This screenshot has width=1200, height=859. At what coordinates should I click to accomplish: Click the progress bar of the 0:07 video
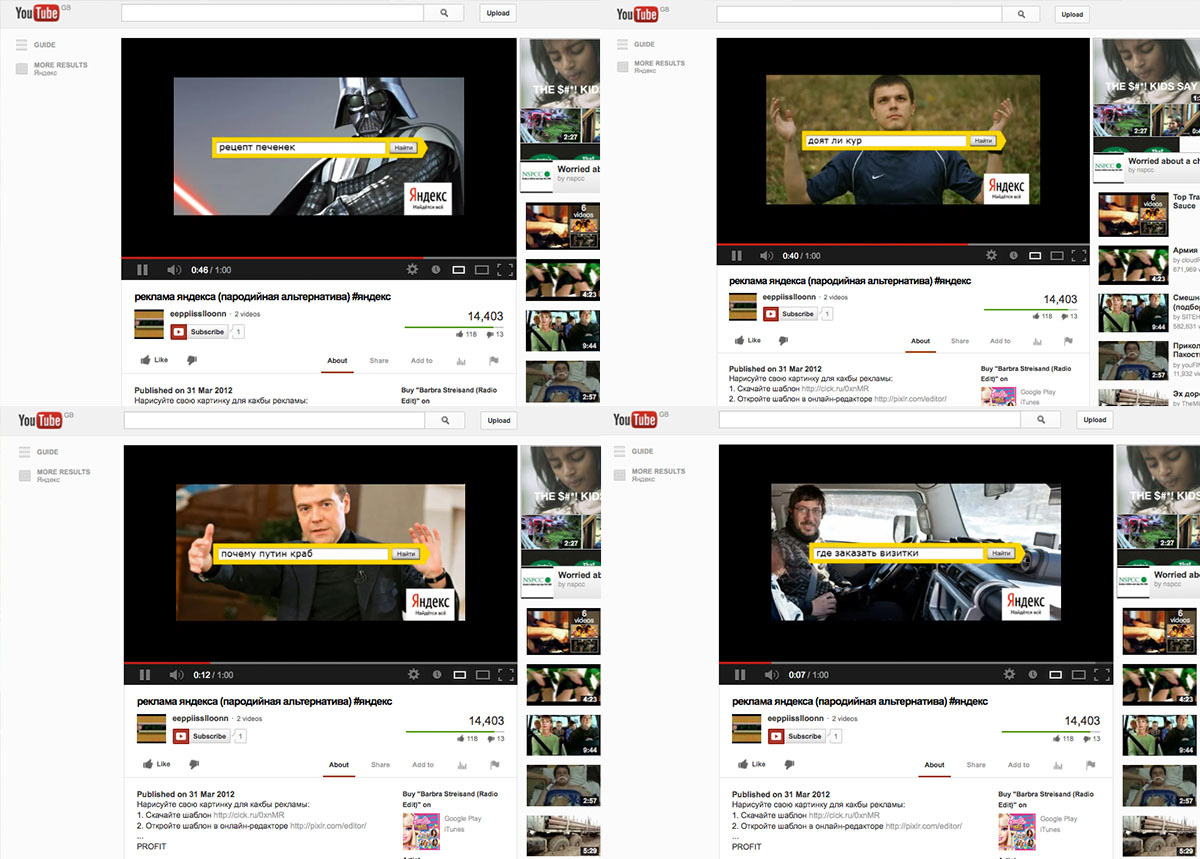900,662
